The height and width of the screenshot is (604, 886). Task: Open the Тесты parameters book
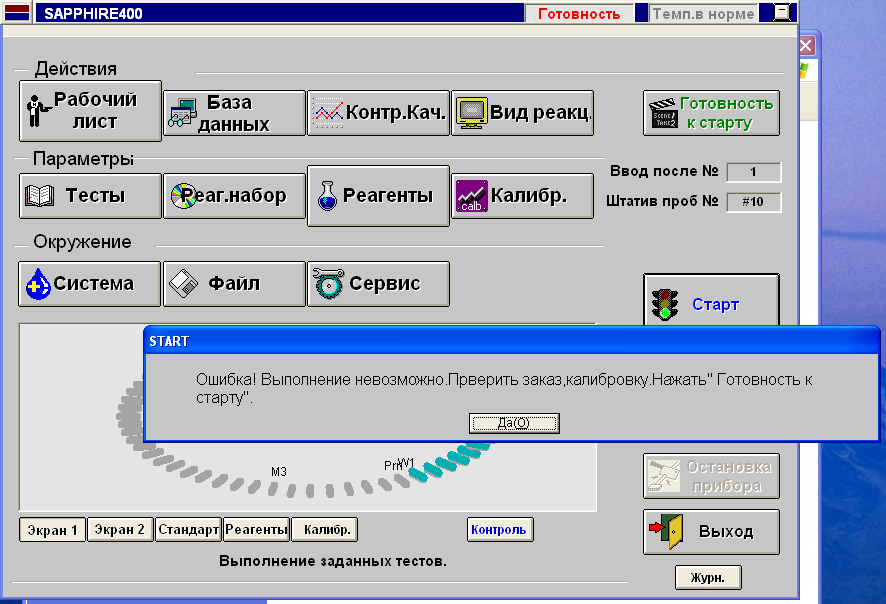point(91,195)
